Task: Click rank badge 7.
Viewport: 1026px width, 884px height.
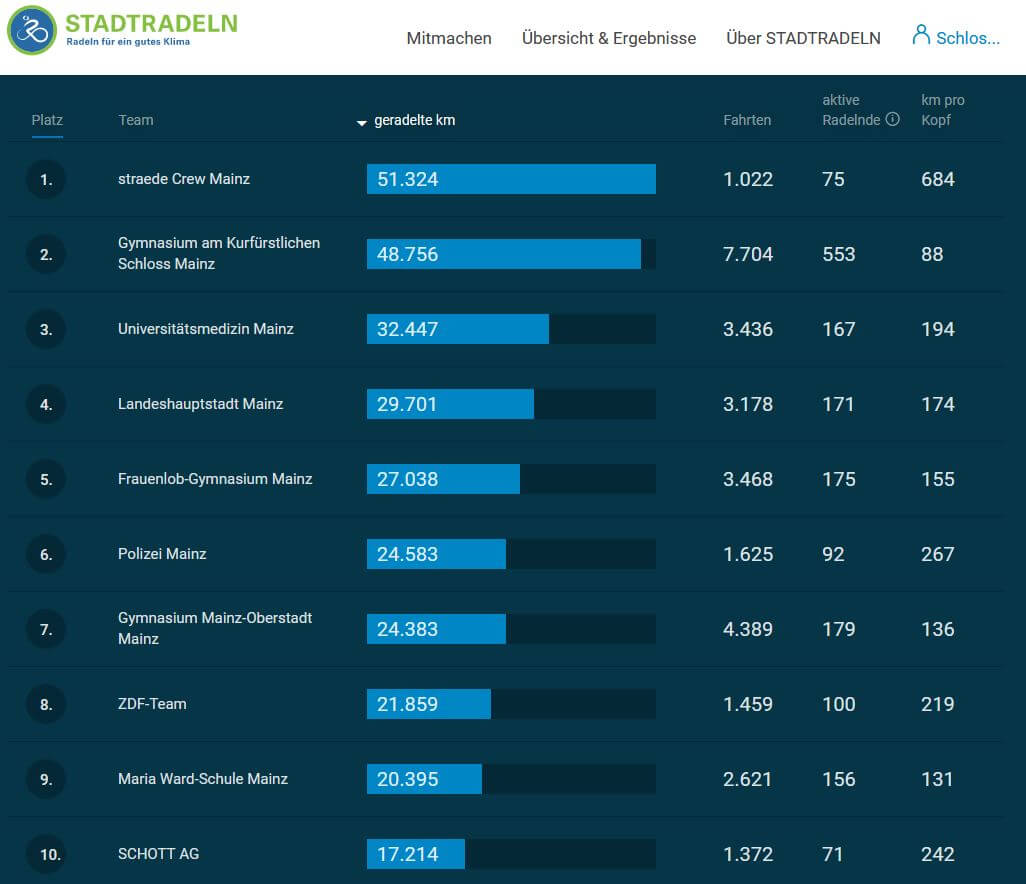Action: coord(46,629)
